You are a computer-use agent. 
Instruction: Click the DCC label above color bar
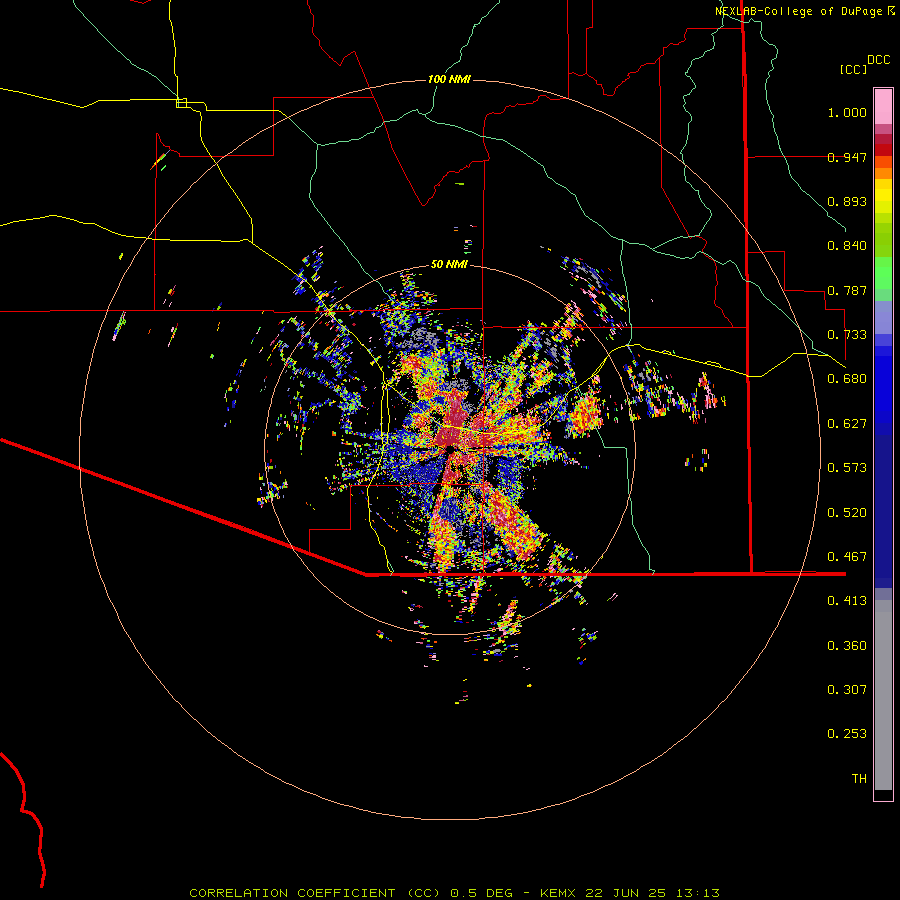tap(879, 60)
